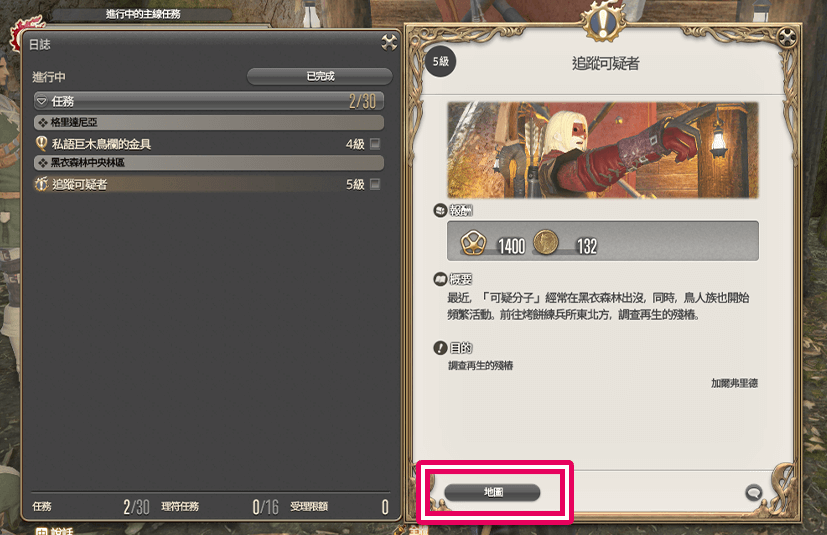Close the 日誌 journal window
Viewport: 827px width, 535px height.
[389, 42]
